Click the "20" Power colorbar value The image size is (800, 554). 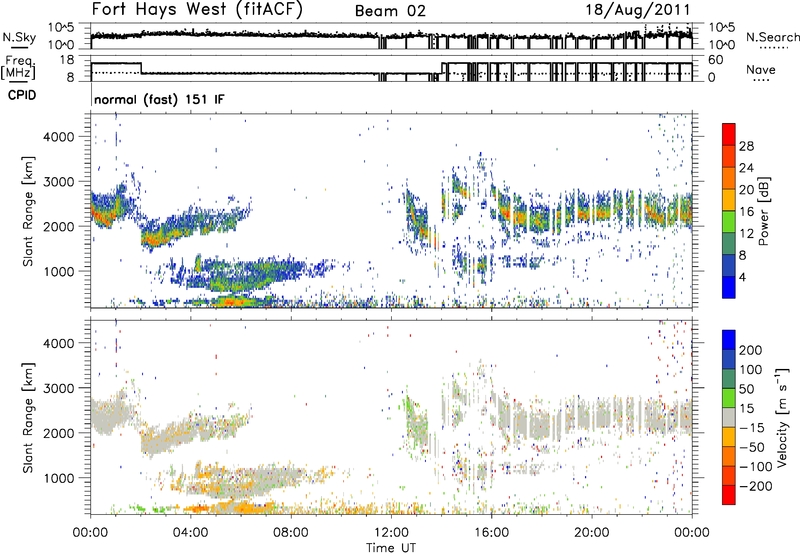coord(746,190)
